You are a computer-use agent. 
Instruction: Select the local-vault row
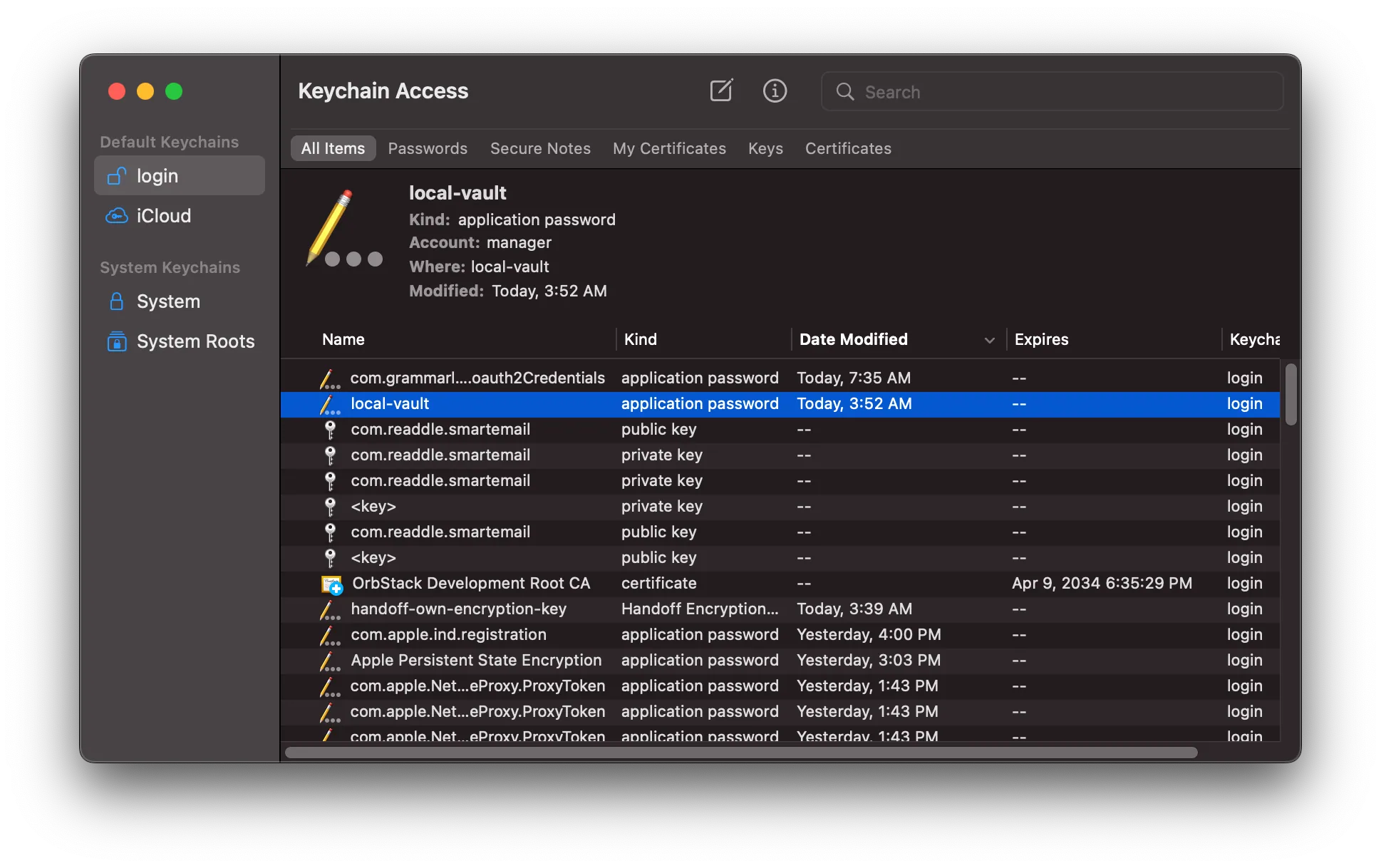(x=780, y=403)
